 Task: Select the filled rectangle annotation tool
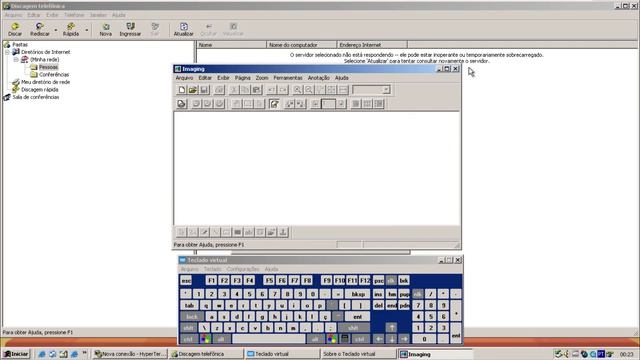click(238, 232)
